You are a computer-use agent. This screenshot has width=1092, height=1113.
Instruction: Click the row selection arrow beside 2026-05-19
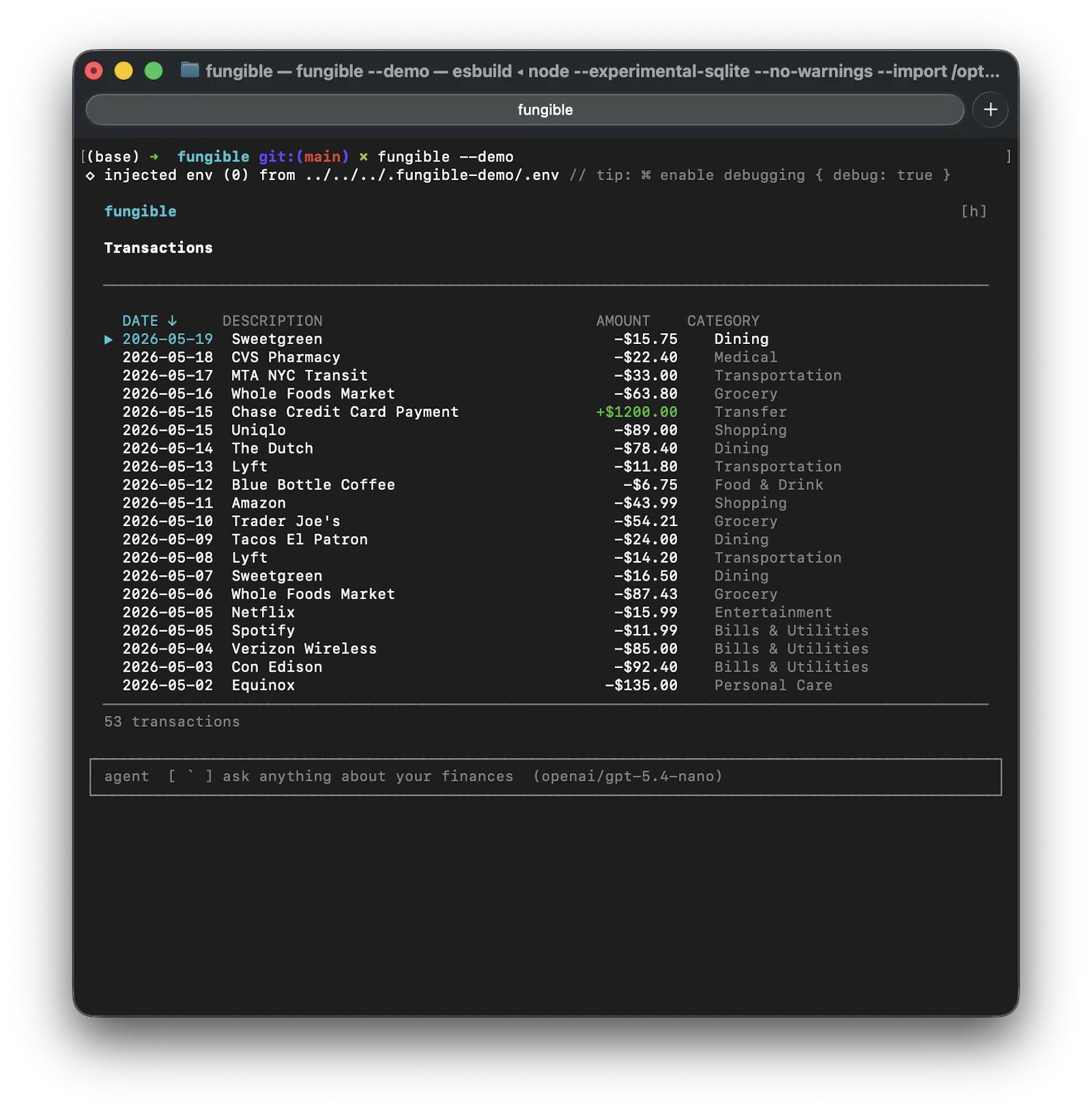pyautogui.click(x=108, y=339)
